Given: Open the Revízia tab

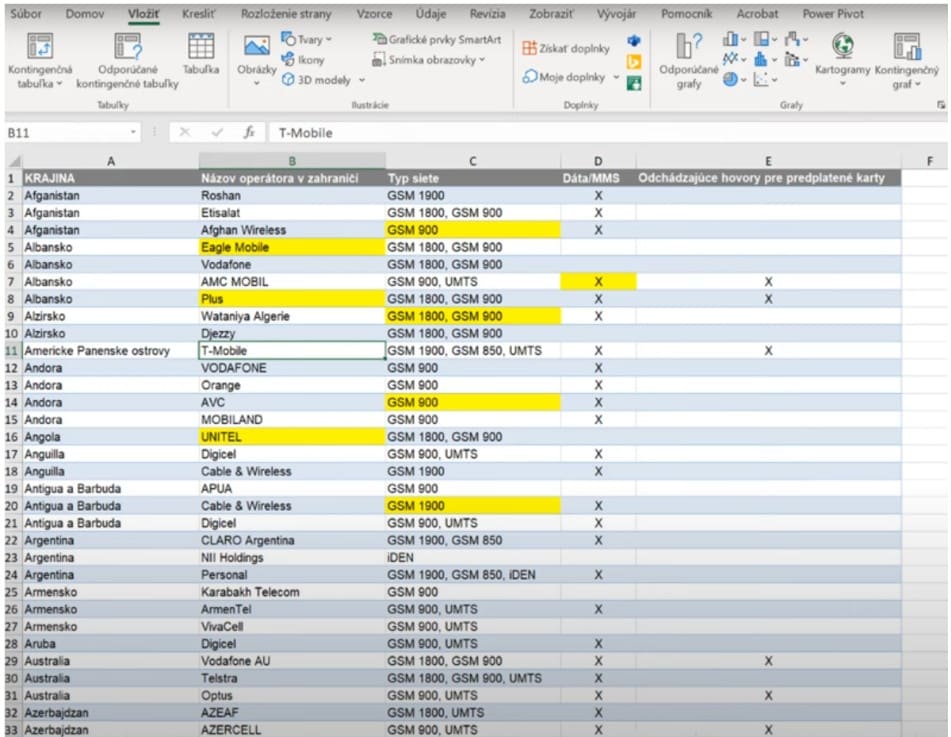Looking at the screenshot, I should pos(487,13).
